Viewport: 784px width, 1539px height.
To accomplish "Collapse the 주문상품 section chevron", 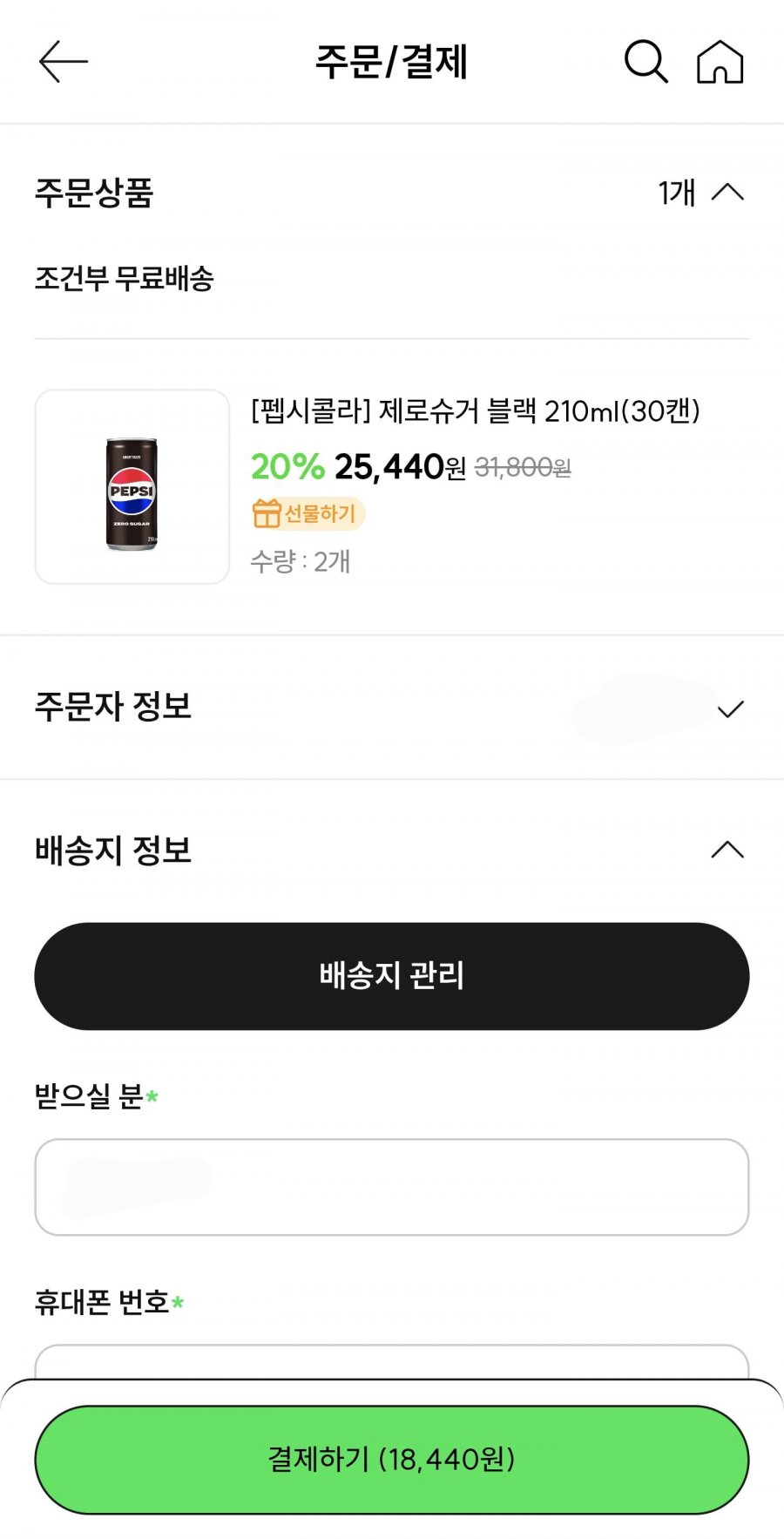I will click(728, 193).
